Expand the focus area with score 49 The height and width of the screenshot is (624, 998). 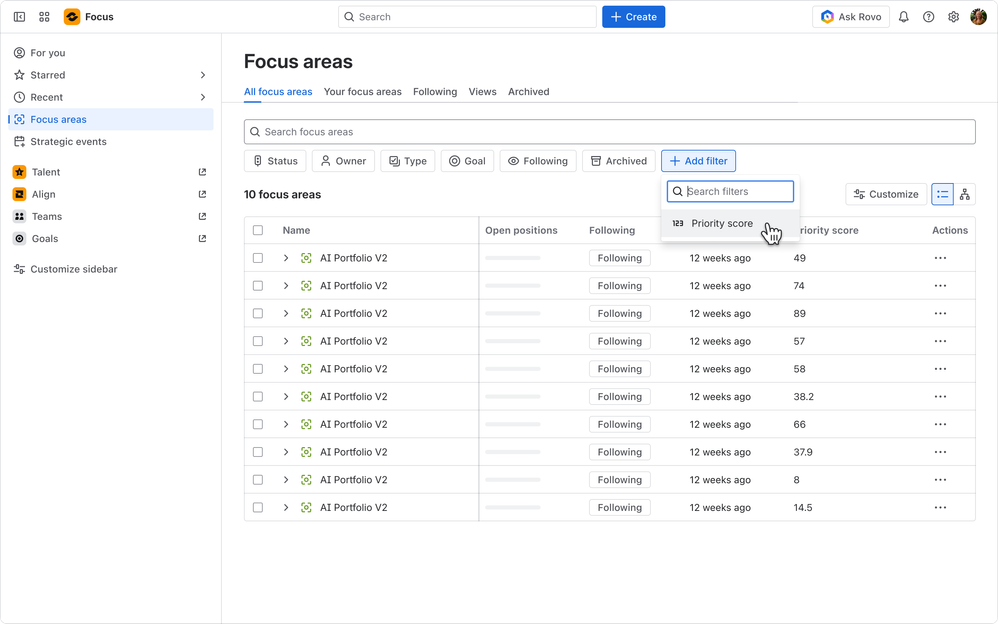[x=286, y=258]
